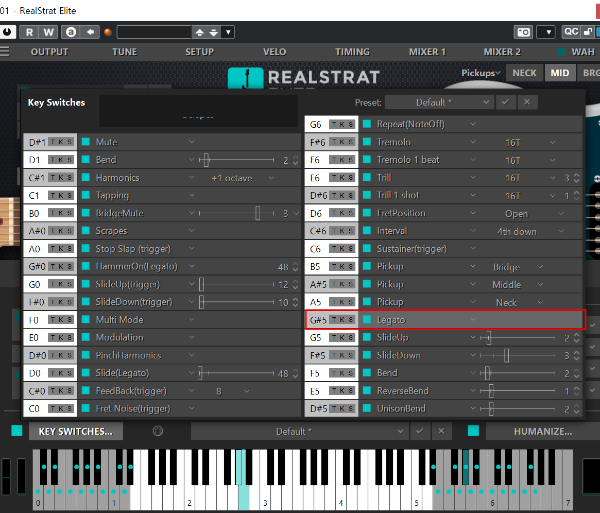Toggle the plugin power bypass button
The image size is (600, 513).
[7, 32]
